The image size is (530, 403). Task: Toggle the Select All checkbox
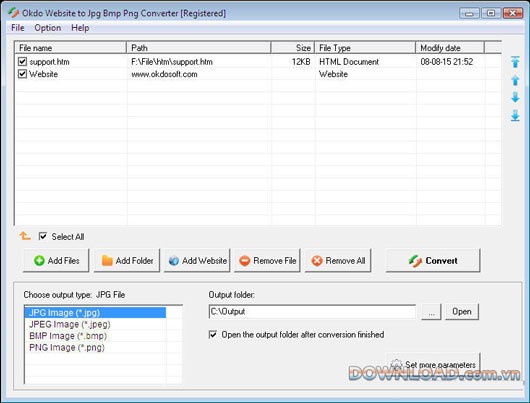click(x=43, y=236)
